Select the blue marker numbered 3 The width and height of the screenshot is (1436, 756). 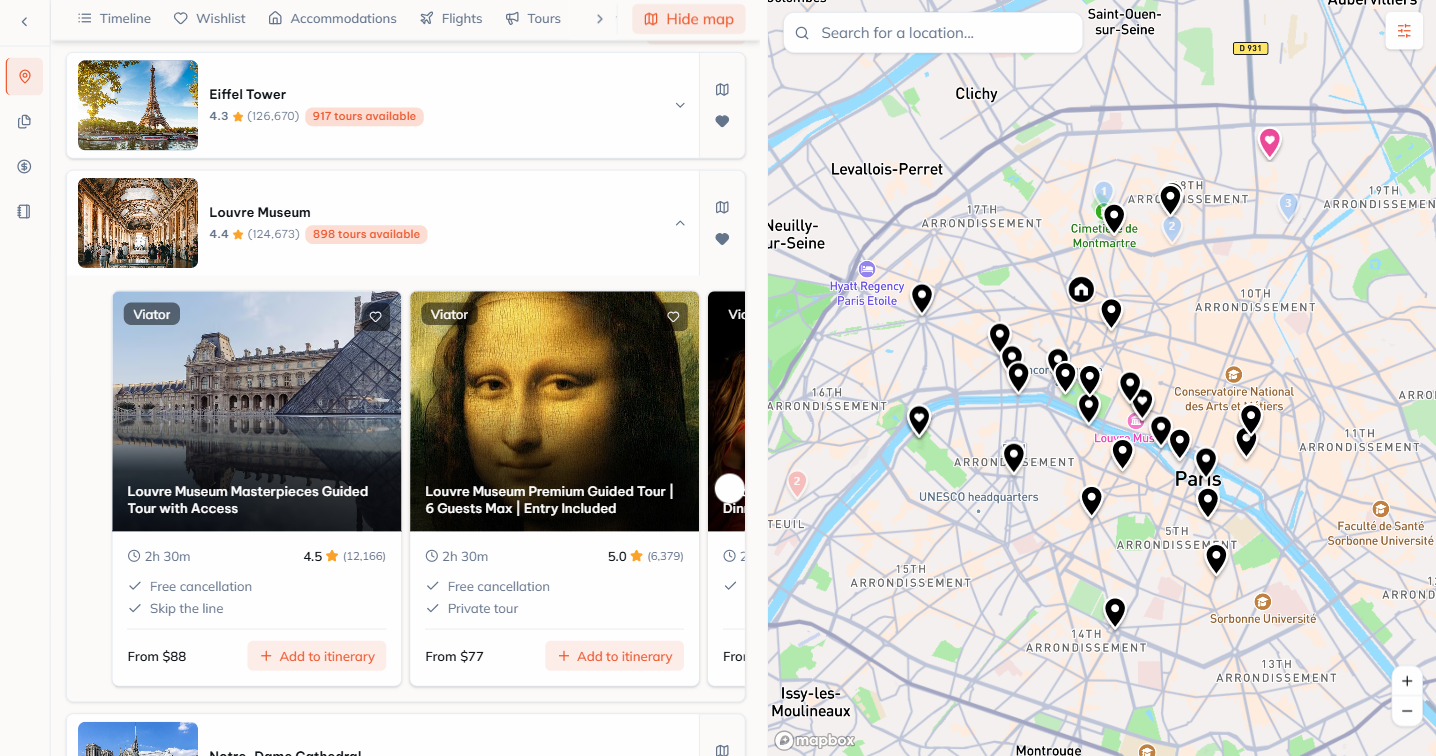(1288, 206)
